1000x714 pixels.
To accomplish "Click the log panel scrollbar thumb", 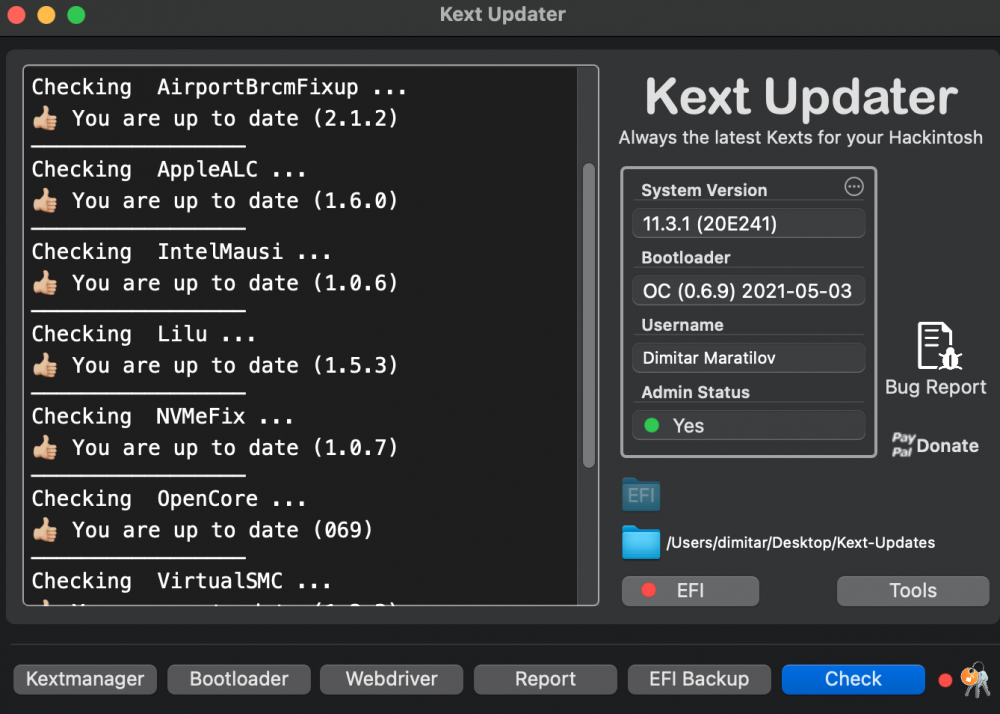I will tap(589, 316).
